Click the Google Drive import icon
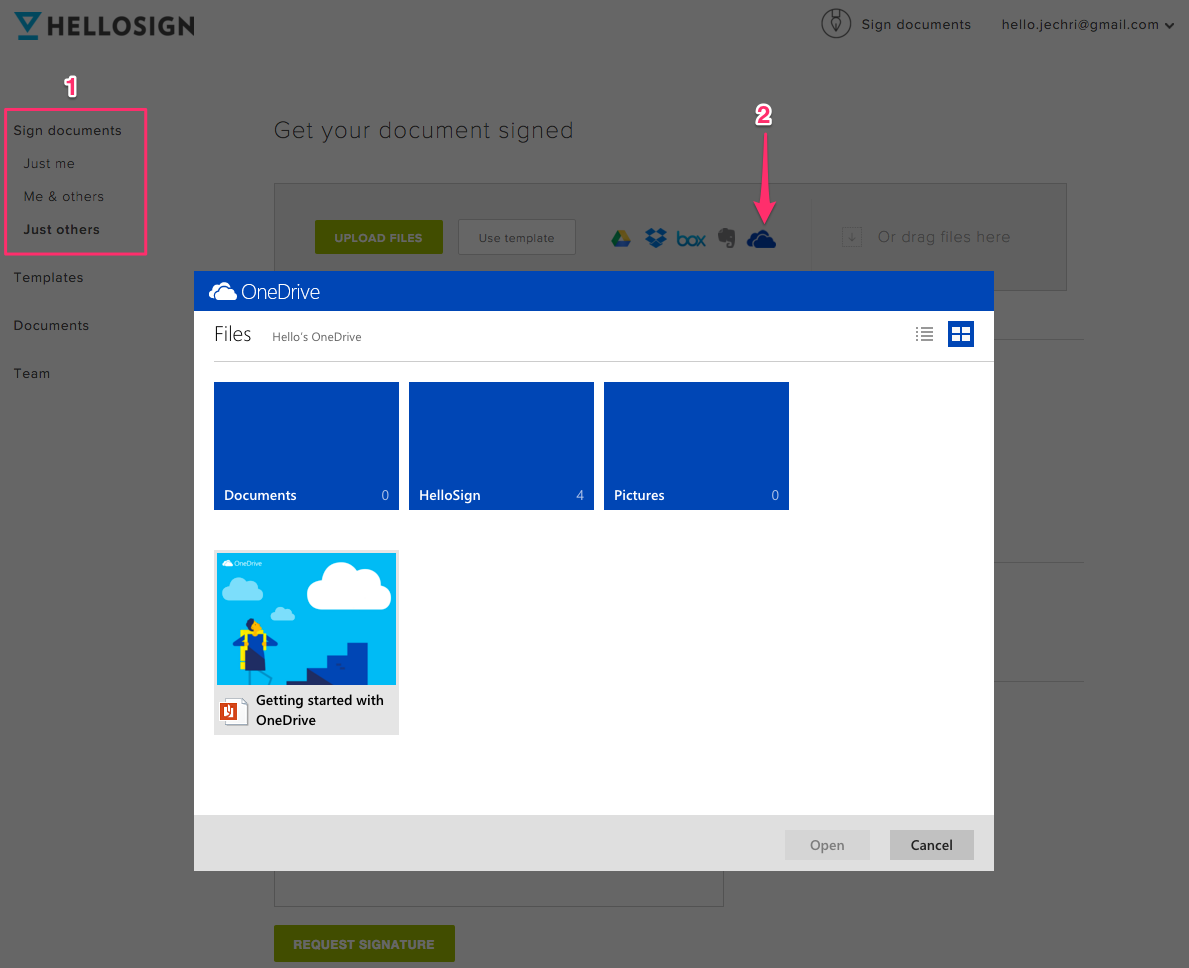This screenshot has width=1189, height=968. (621, 239)
